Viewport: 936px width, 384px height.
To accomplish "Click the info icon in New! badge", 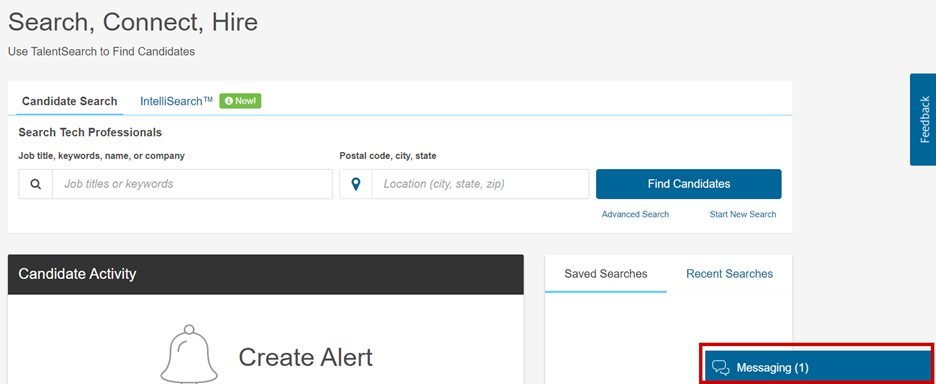I will click(229, 102).
